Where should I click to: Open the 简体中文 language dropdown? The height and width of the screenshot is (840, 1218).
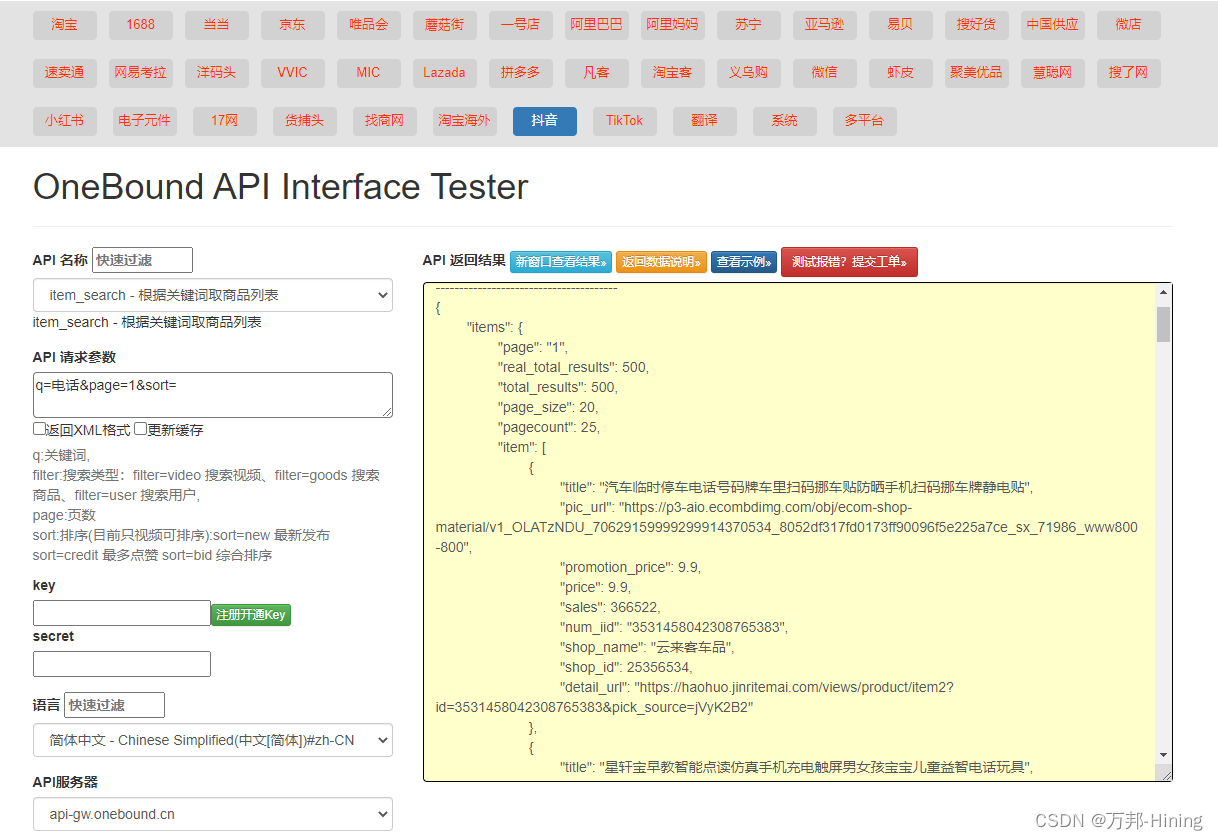[213, 740]
